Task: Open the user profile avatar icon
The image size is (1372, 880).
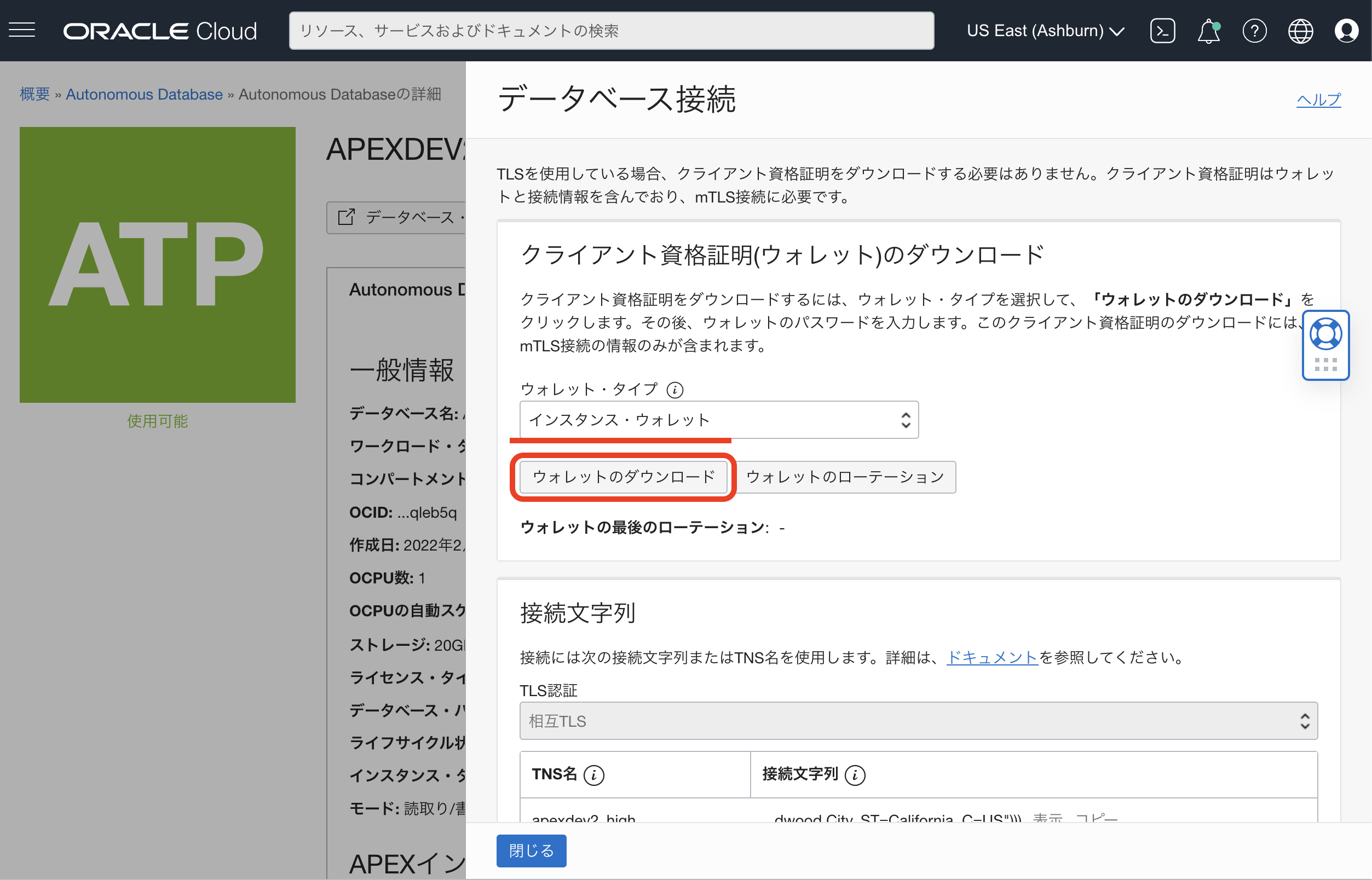Action: (1346, 31)
